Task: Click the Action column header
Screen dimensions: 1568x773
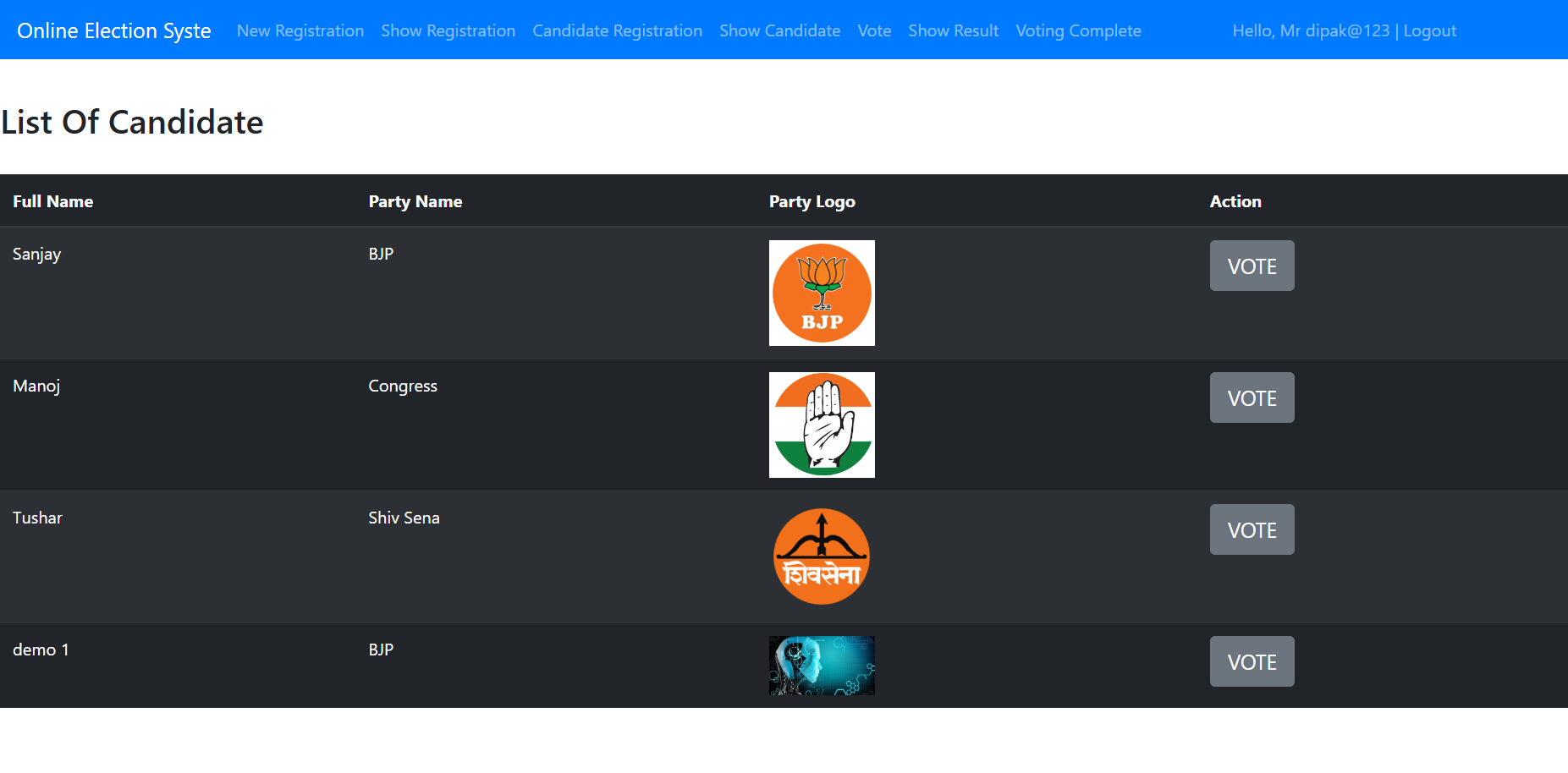Action: point(1235,201)
